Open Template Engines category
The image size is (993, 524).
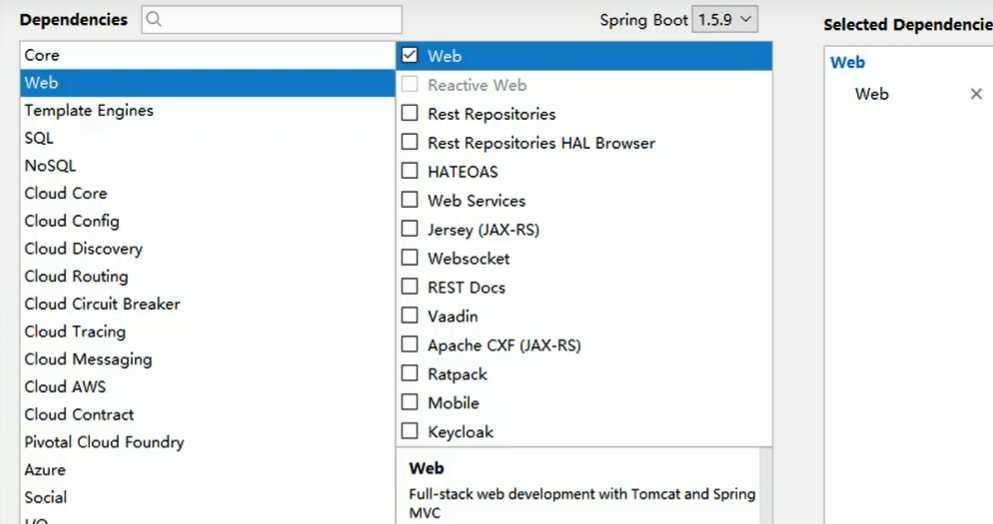tap(208, 110)
